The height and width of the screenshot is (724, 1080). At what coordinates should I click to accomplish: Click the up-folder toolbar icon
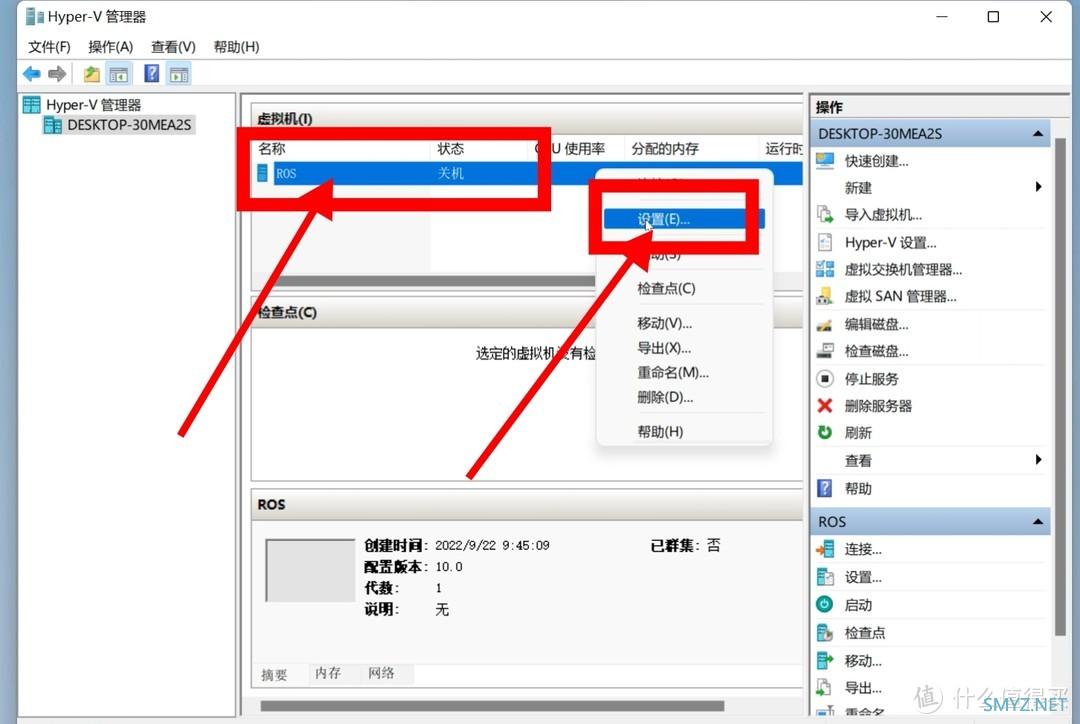(92, 74)
